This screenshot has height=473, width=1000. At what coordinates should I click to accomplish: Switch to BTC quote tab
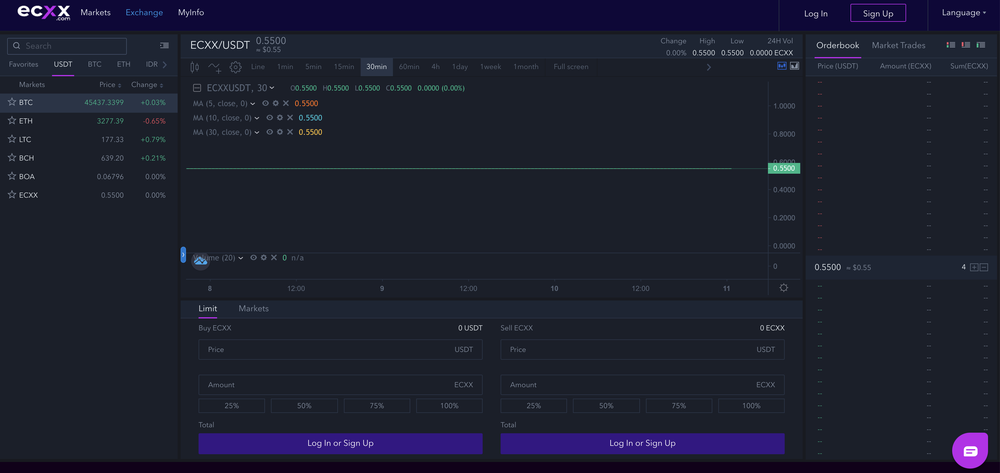[94, 64]
